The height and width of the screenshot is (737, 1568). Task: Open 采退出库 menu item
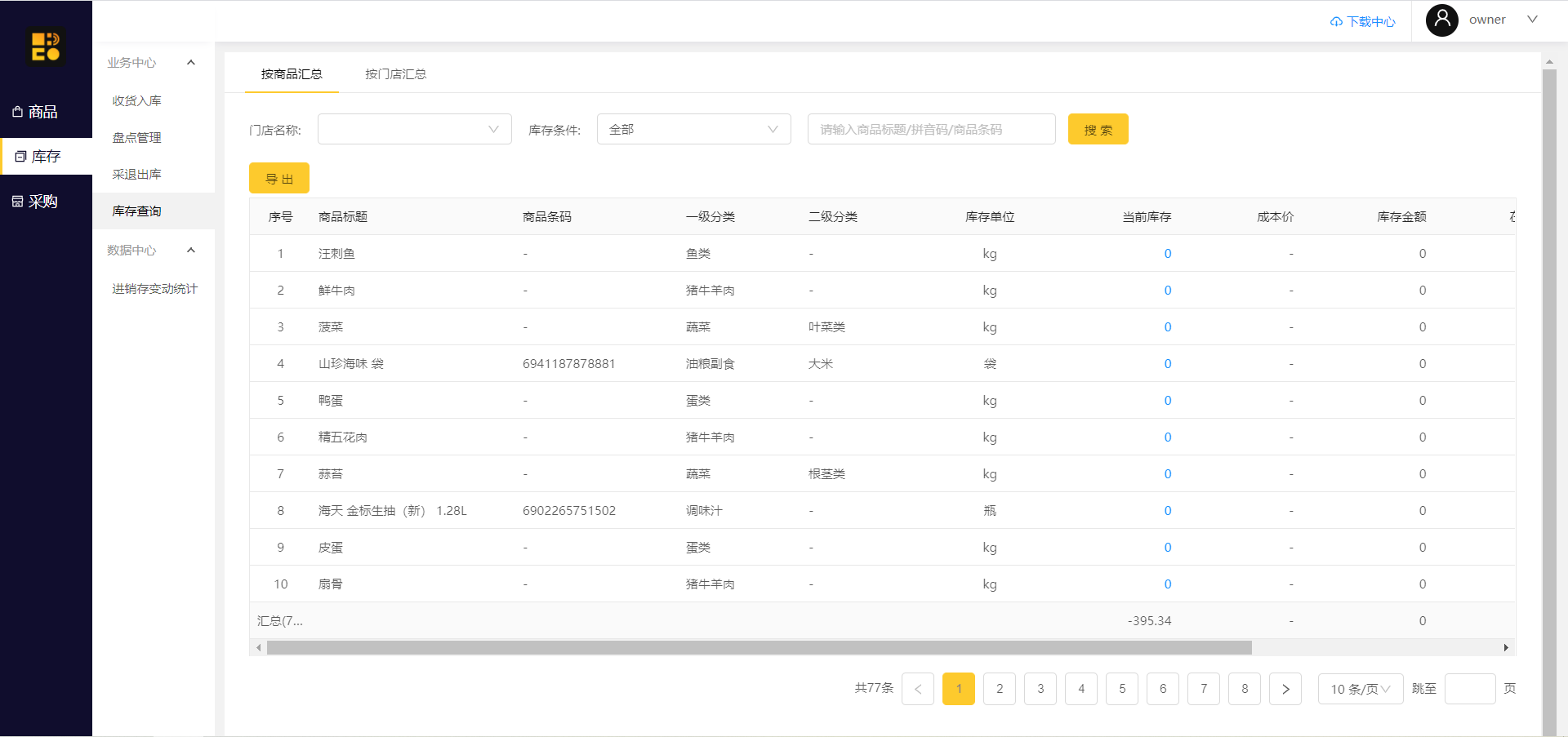tap(154, 175)
